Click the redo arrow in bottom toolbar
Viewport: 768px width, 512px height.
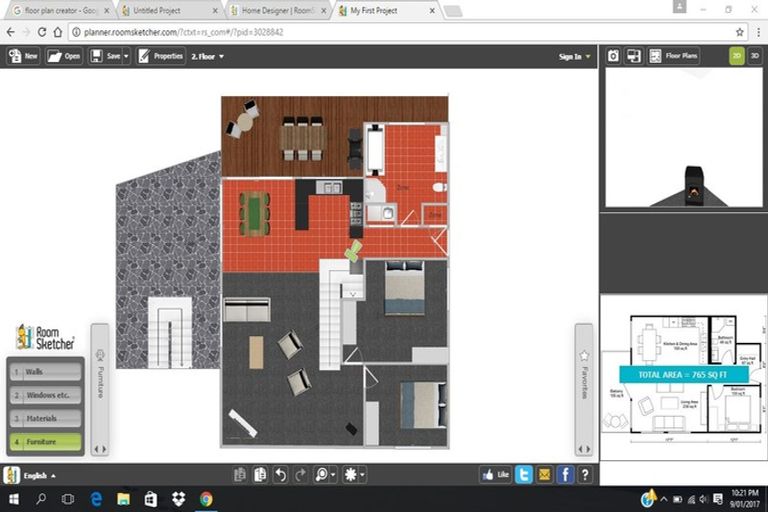[301, 475]
